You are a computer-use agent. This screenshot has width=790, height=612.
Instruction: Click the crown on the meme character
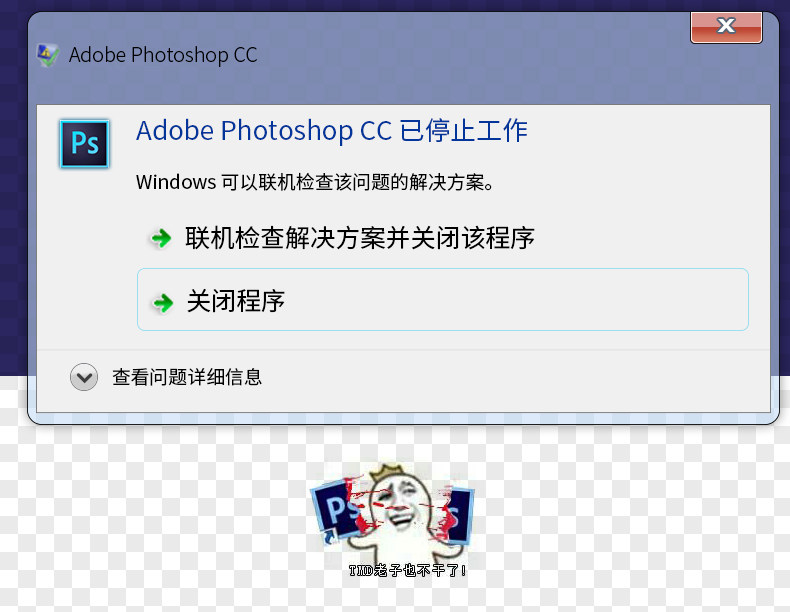[383, 473]
